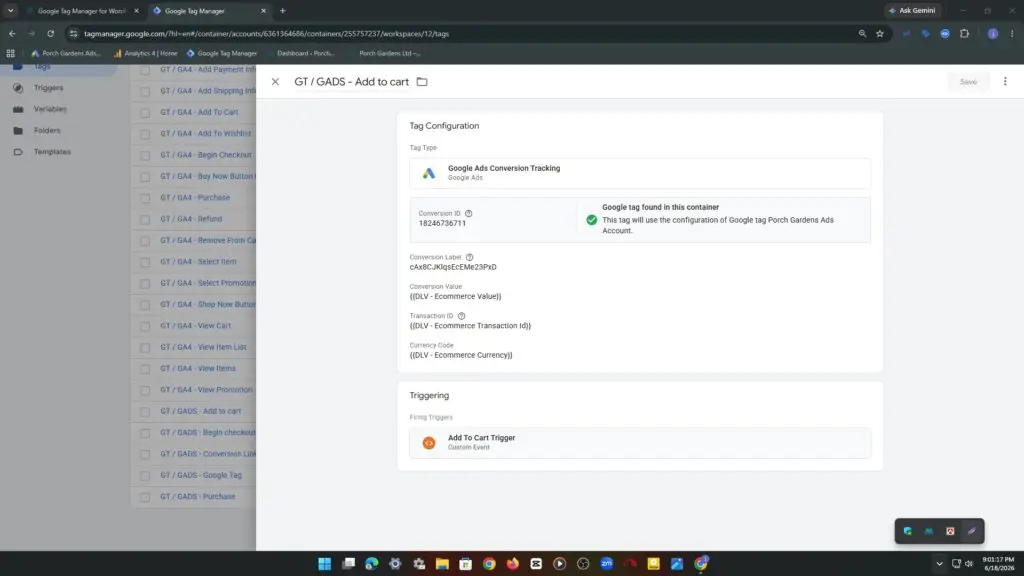The image size is (1024, 576).
Task: Tick the checkbox for GT / GA4 - Add To Cart
Action: (x=145, y=112)
